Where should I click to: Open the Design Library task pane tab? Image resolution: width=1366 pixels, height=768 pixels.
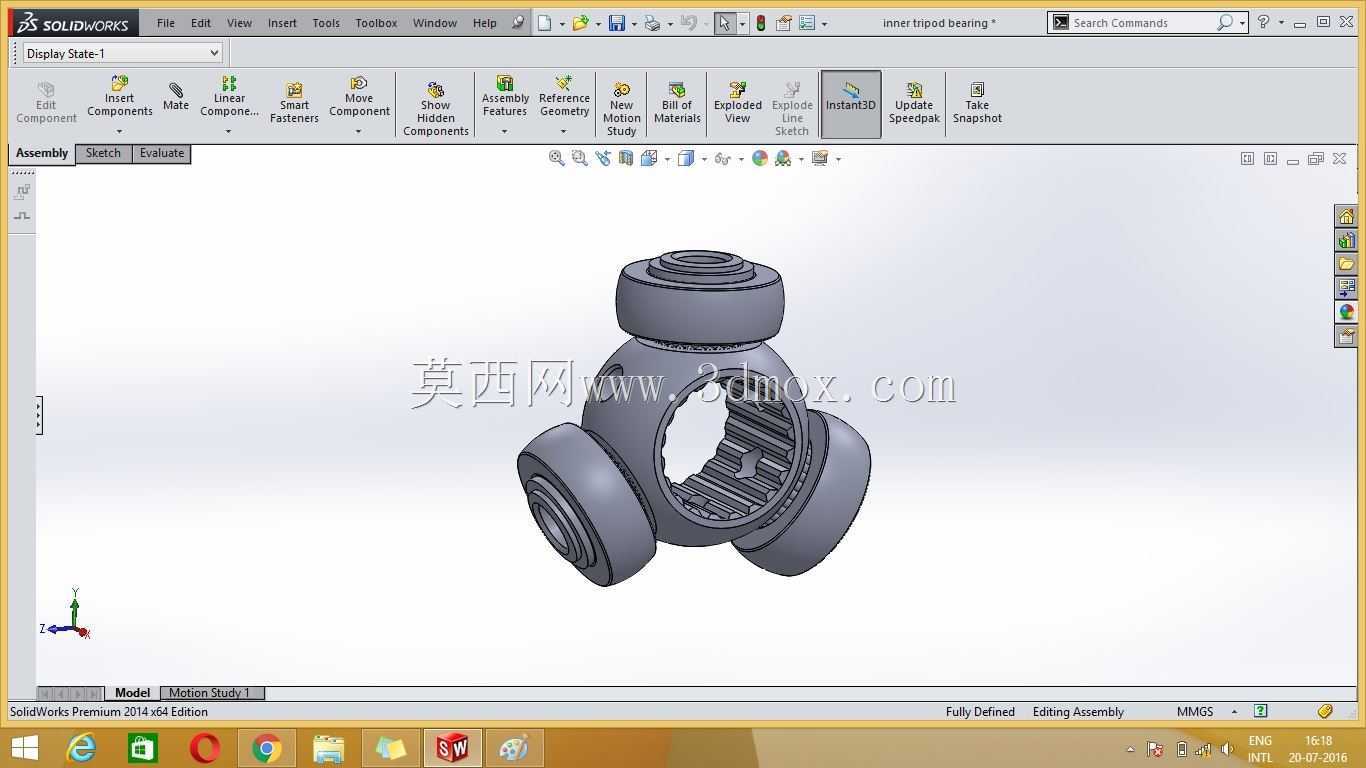coord(1346,240)
